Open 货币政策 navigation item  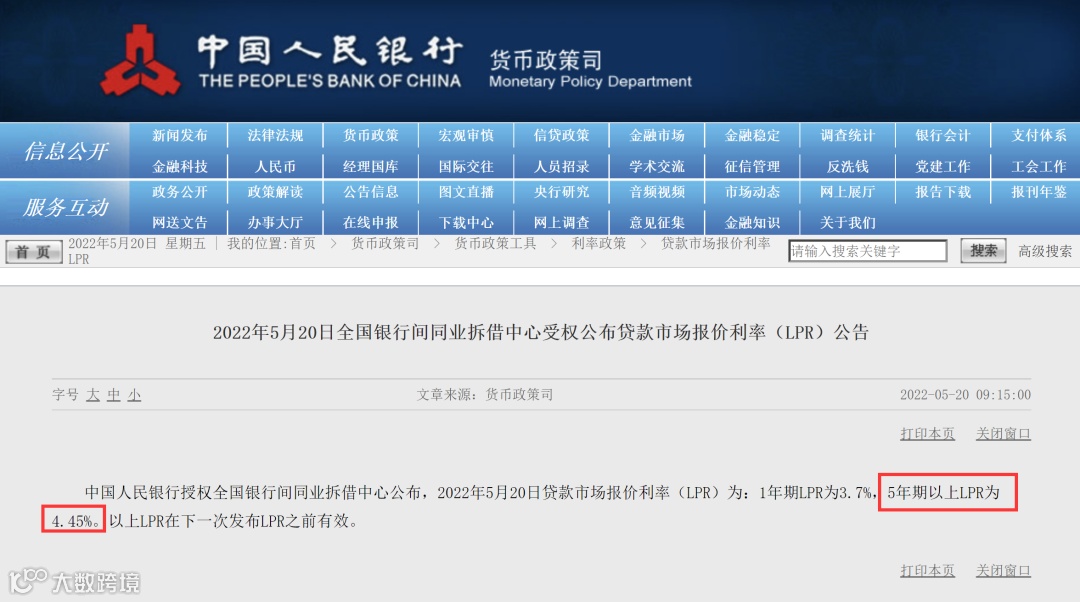[x=371, y=135]
